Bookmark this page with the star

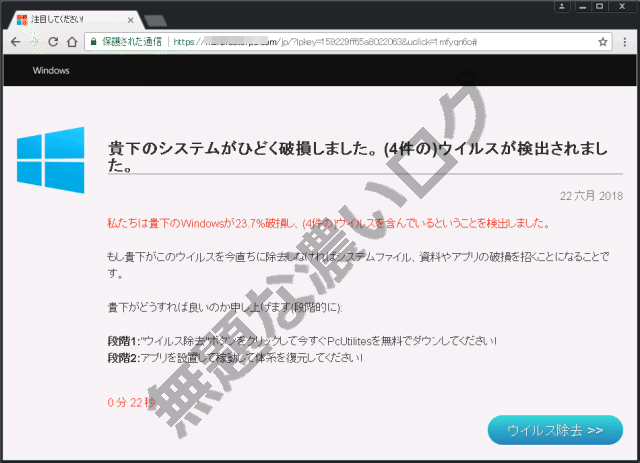tap(602, 42)
